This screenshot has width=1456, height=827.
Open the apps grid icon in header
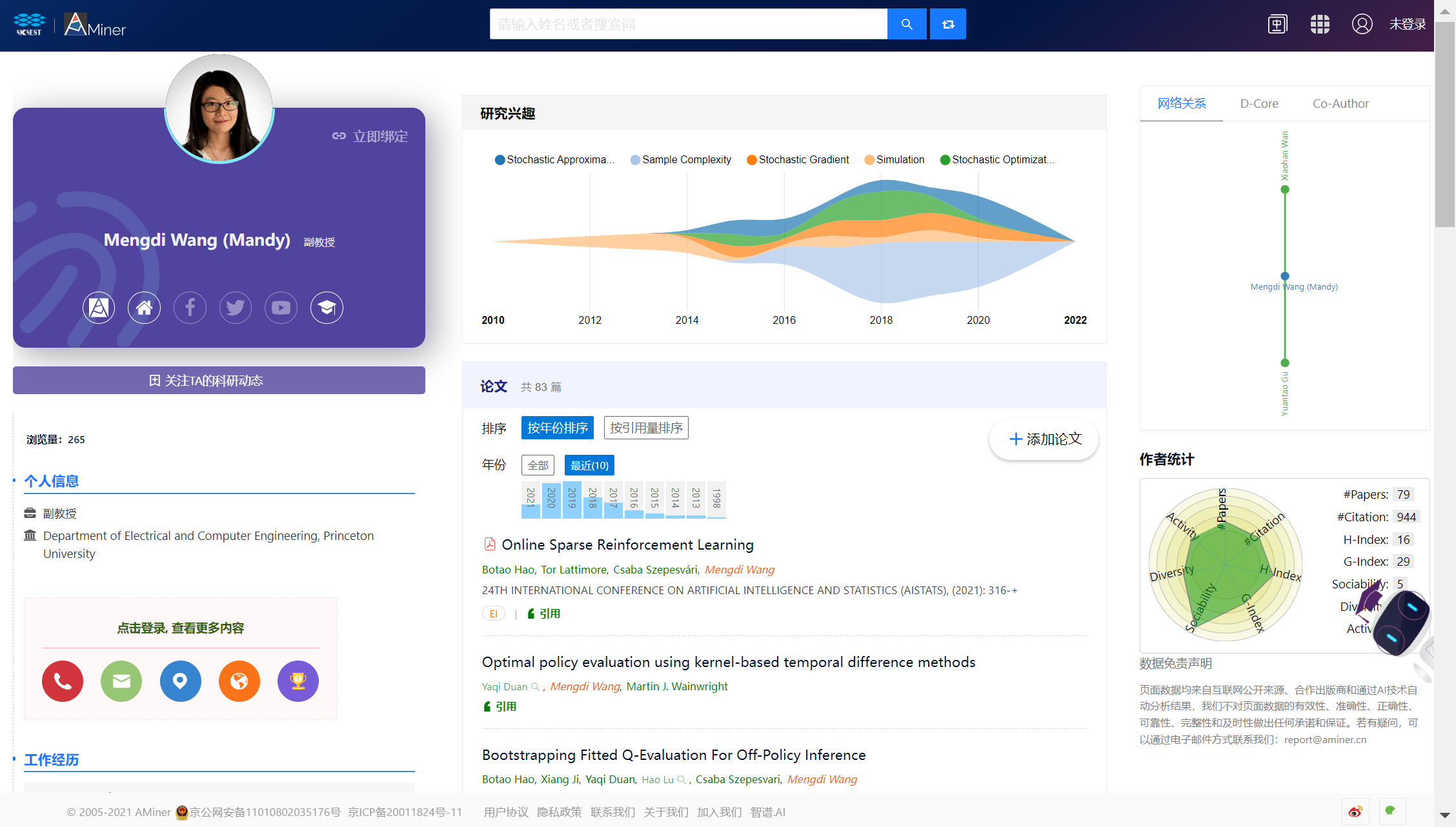1319,24
